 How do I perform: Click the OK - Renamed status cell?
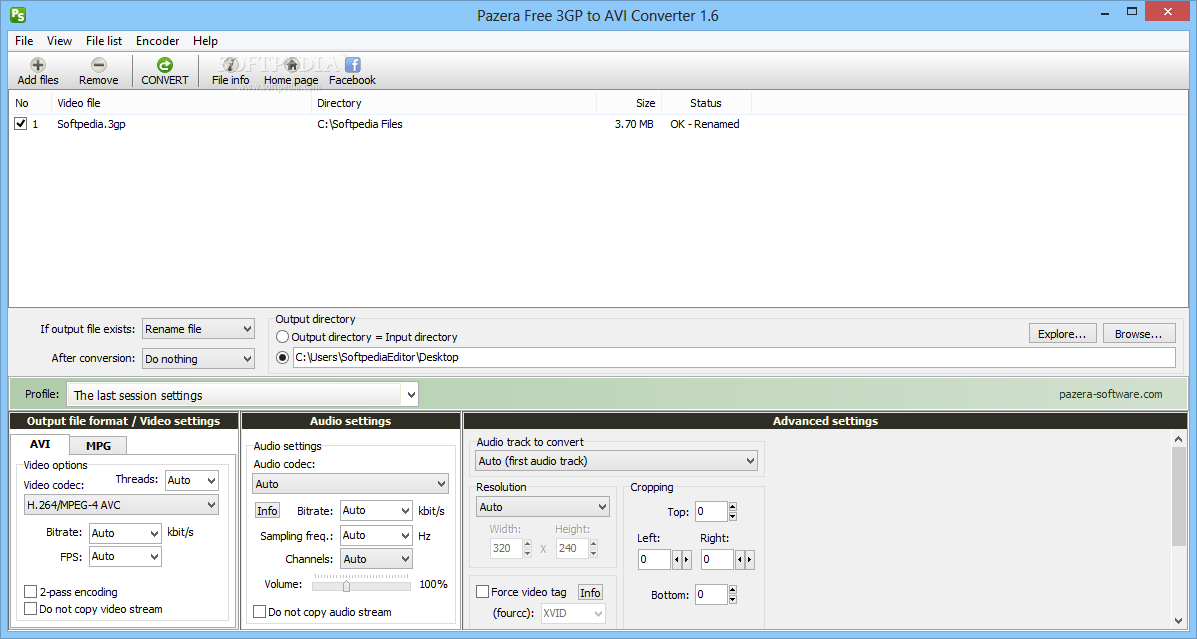[705, 124]
